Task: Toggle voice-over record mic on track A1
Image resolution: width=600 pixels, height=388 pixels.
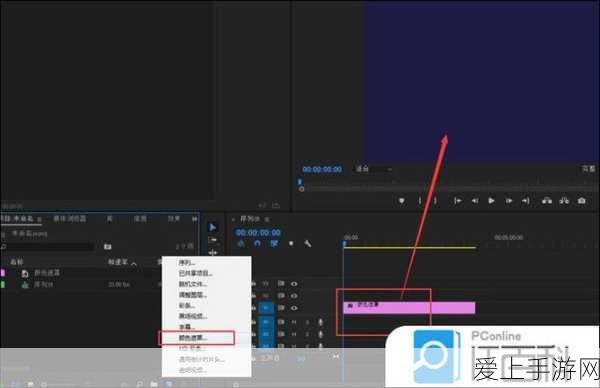Action: pyautogui.click(x=321, y=322)
